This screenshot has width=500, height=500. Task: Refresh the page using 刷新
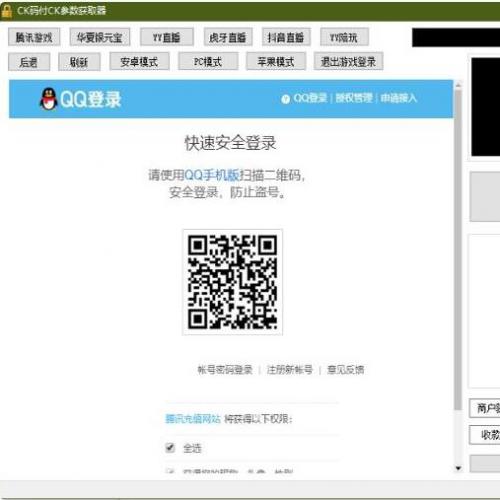79,62
